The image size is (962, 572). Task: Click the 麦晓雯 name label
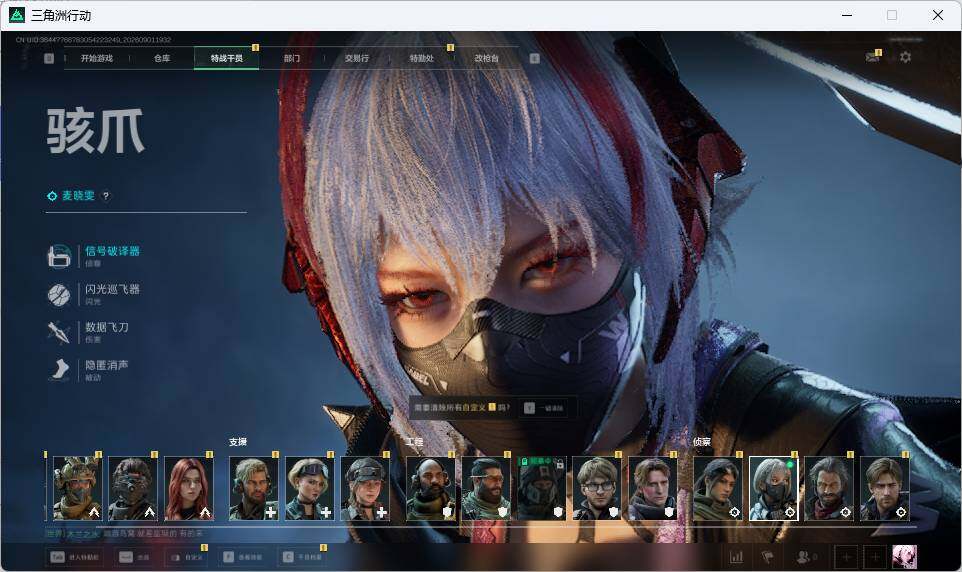pyautogui.click(x=78, y=196)
